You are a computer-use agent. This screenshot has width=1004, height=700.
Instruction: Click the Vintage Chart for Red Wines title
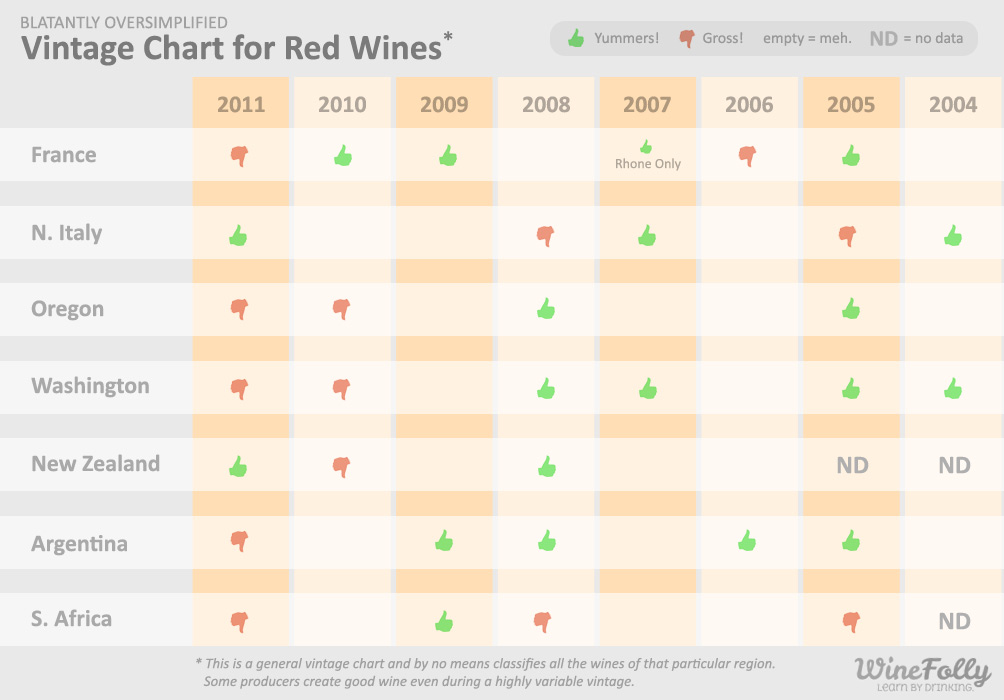[x=231, y=47]
